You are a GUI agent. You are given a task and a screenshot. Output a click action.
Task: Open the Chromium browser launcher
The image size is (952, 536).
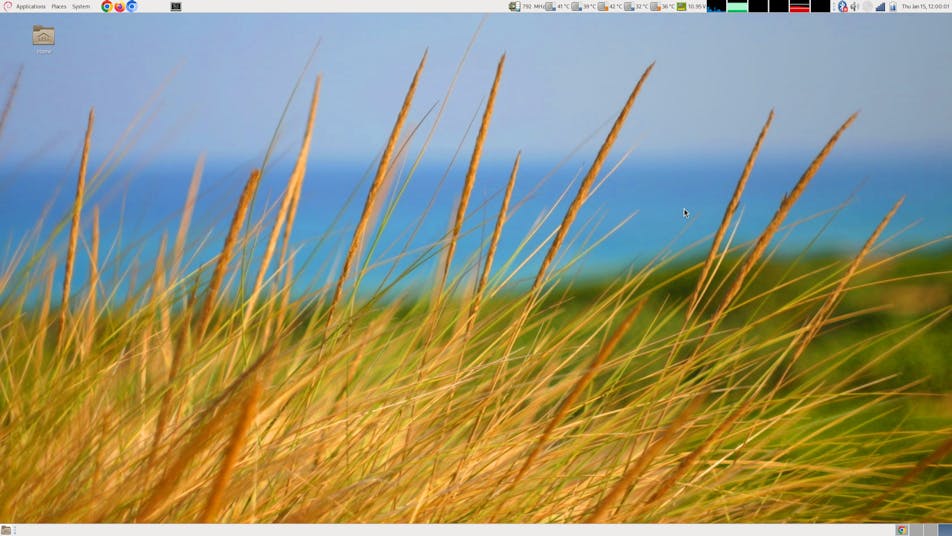coord(131,6)
